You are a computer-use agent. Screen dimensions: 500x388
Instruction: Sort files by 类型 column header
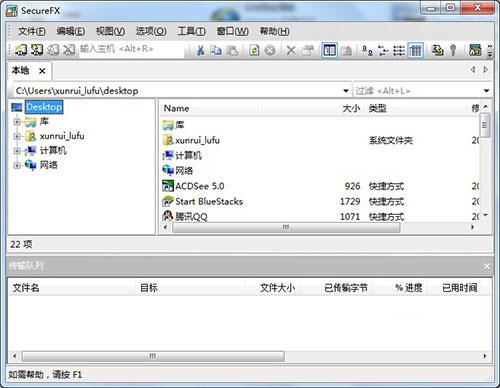pos(416,108)
